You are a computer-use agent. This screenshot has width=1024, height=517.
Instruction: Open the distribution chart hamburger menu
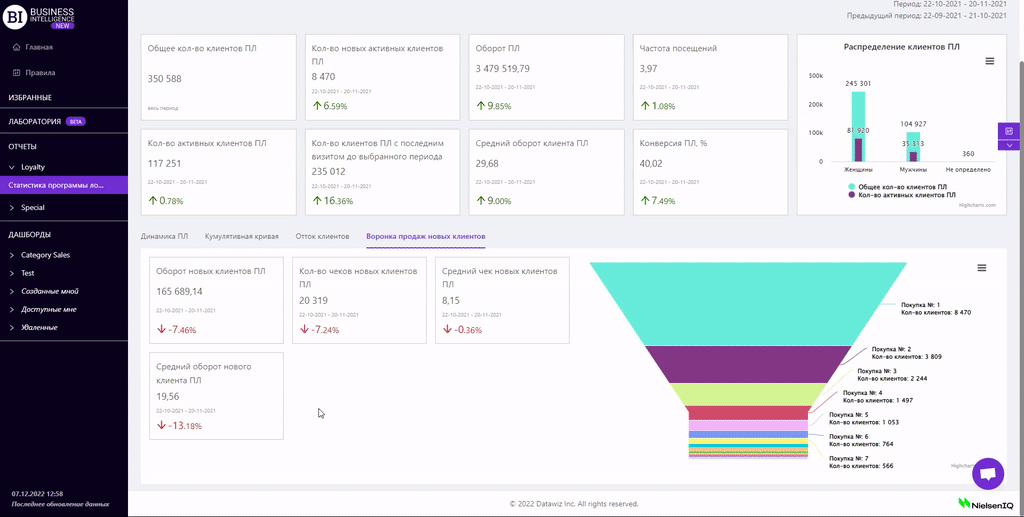point(990,61)
